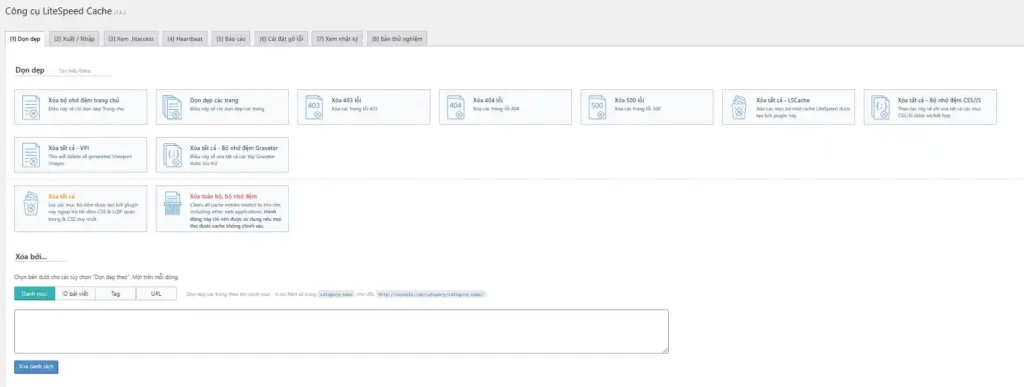Click the 'category-name' example code text
1024x387 pixels.
tap(336, 294)
